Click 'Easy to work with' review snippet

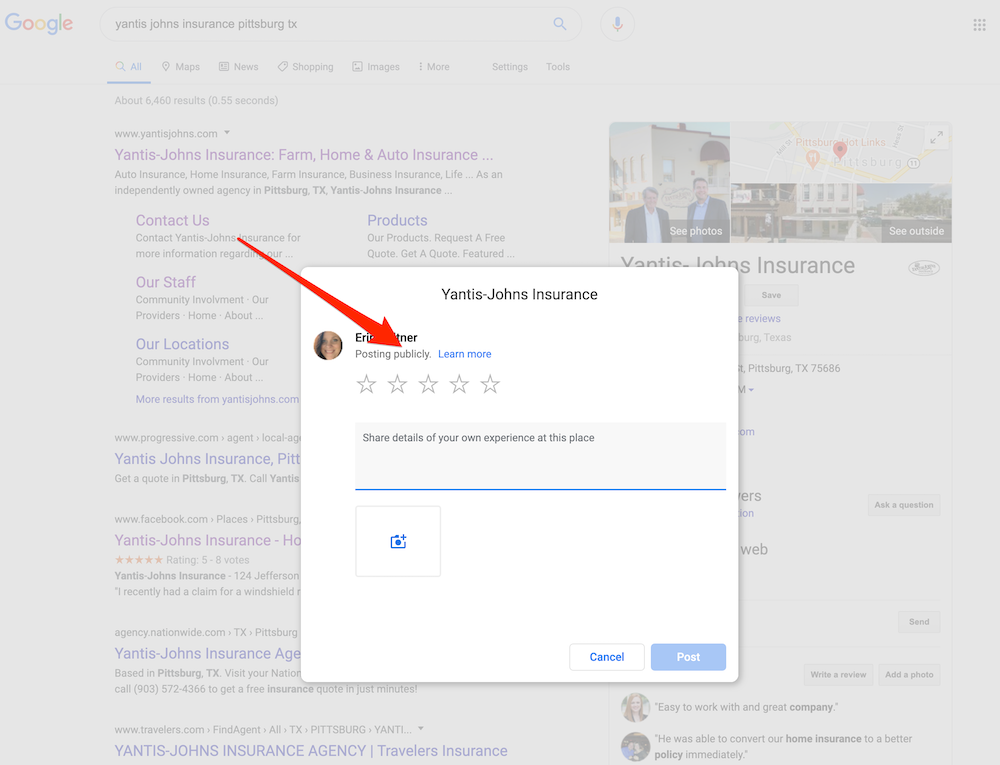point(746,707)
